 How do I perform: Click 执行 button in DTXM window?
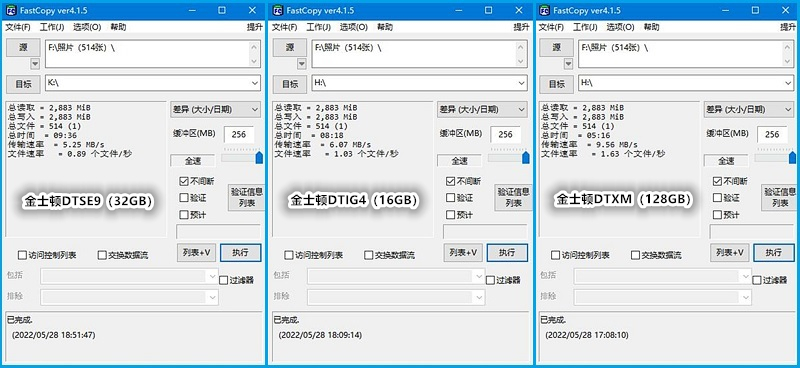click(x=774, y=252)
